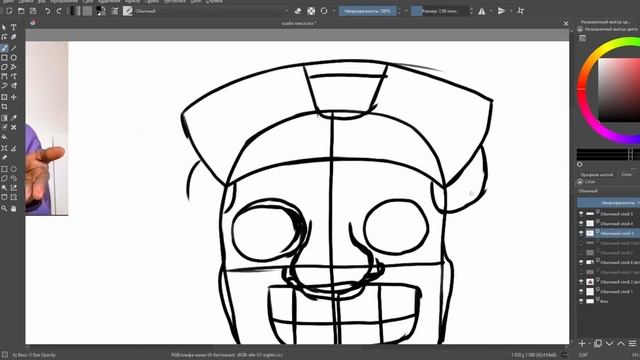Select the Contiguous Selection magic wand tool
Screen dimensions: 640x360
click(x=4, y=188)
